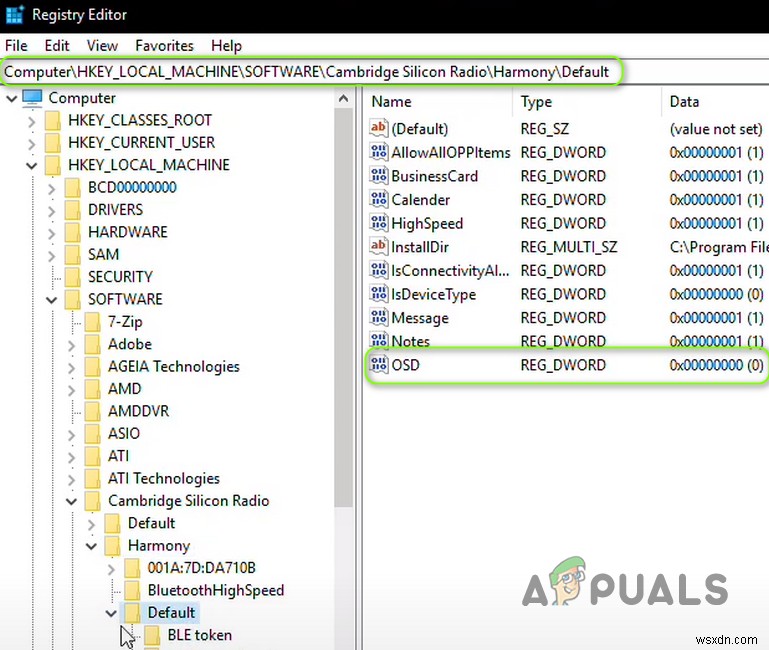Screen dimensions: 769x650
Task: Click the ASIO folder icon
Action: point(93,434)
